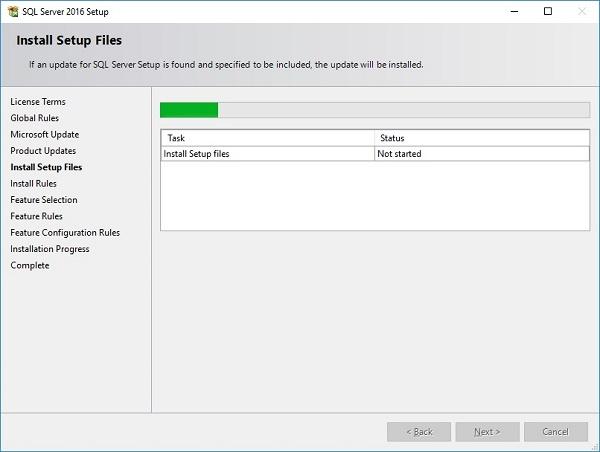Image resolution: width=600 pixels, height=452 pixels.
Task: Select Feature Rules in the left pane
Action: tap(37, 216)
